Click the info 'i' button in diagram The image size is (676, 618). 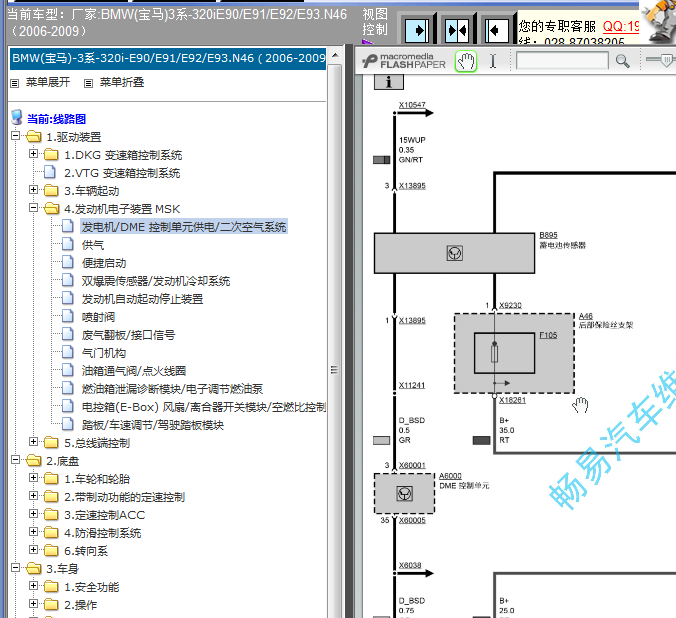(x=388, y=82)
